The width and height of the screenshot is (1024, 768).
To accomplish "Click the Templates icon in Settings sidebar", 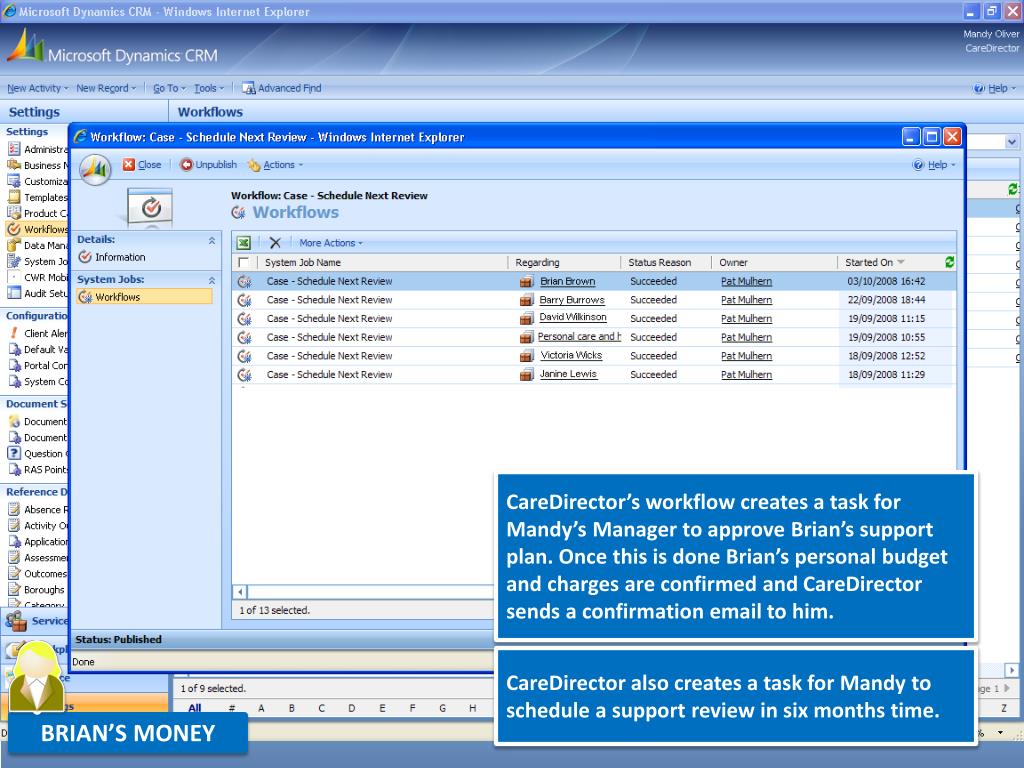I will point(14,197).
